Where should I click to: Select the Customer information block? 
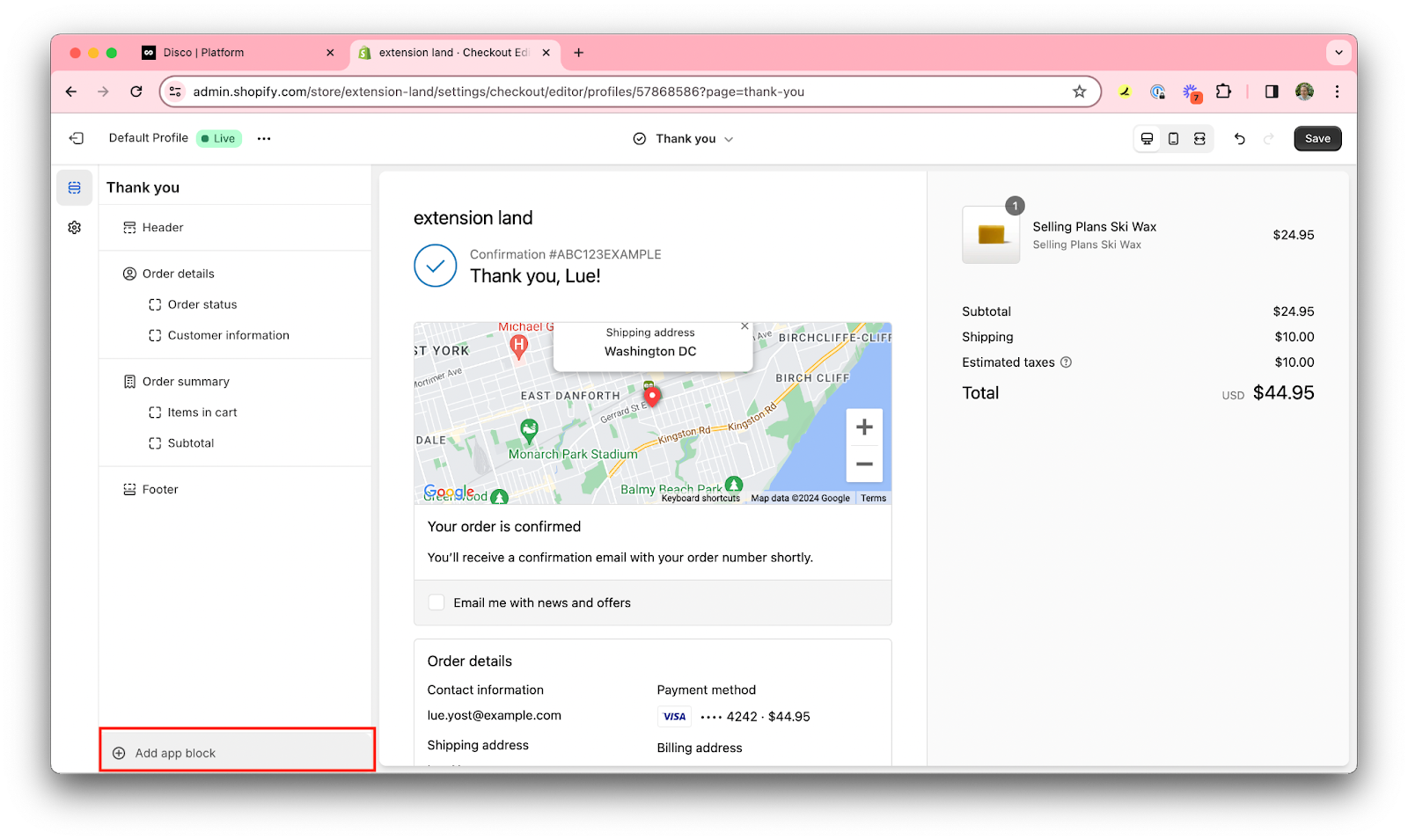pos(234,335)
